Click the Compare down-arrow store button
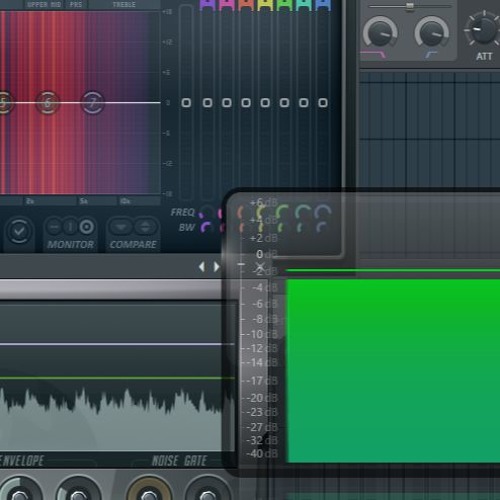This screenshot has width=500, height=500. (120, 227)
